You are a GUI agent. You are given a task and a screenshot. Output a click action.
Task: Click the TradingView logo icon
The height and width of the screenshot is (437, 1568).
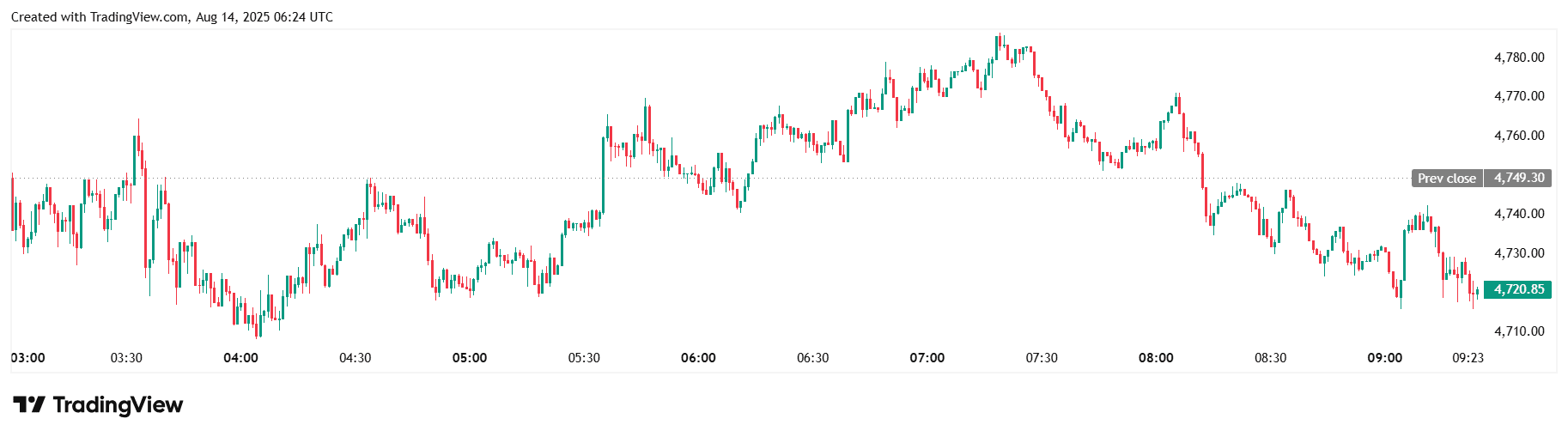[x=28, y=404]
